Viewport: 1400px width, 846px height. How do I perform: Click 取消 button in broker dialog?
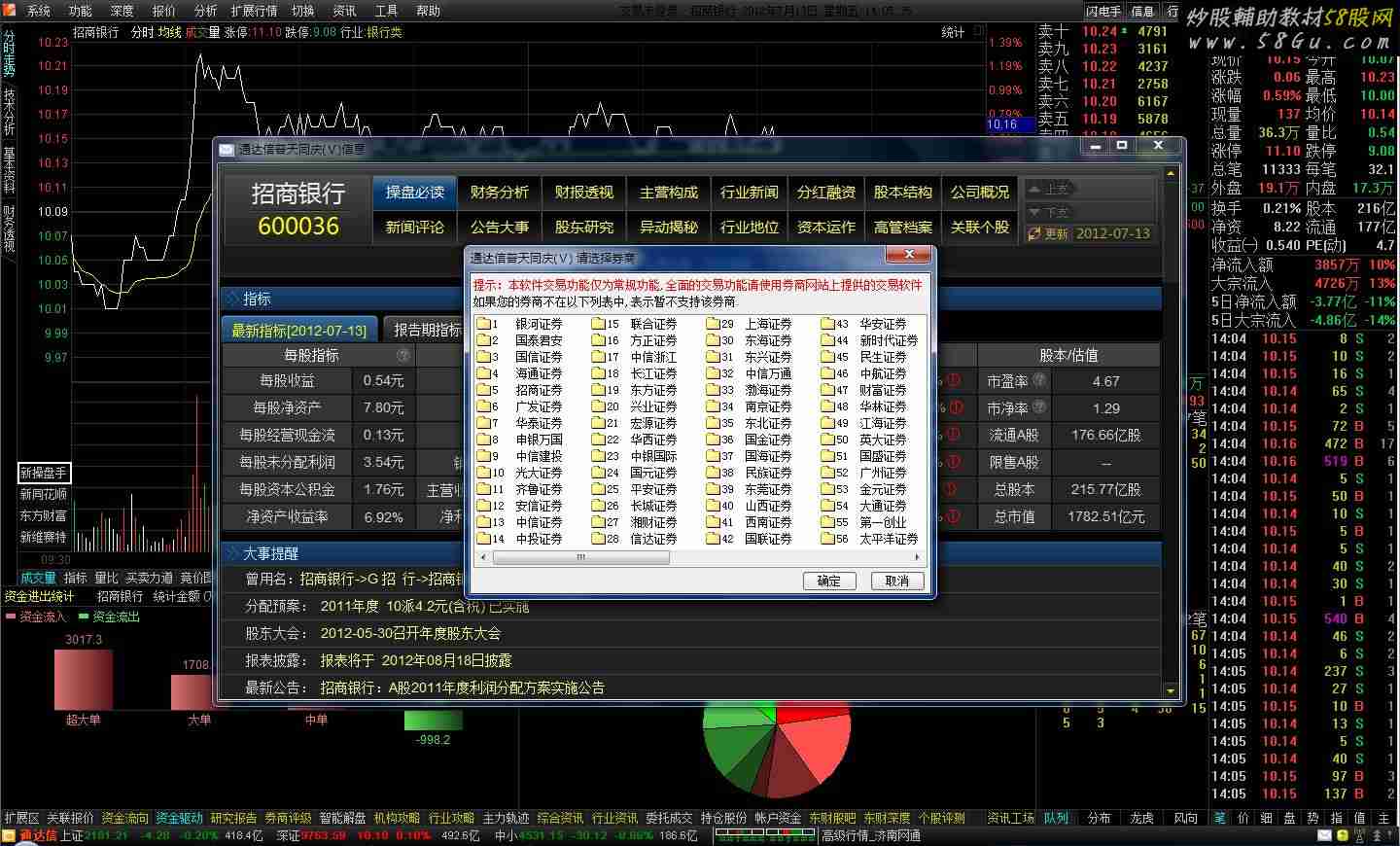pos(896,581)
